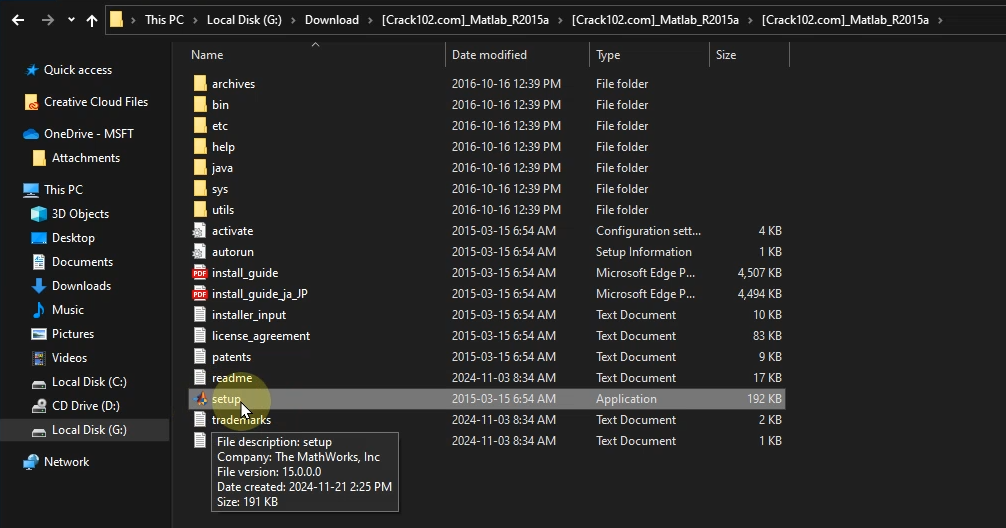Select the java folder in file list

(222, 168)
